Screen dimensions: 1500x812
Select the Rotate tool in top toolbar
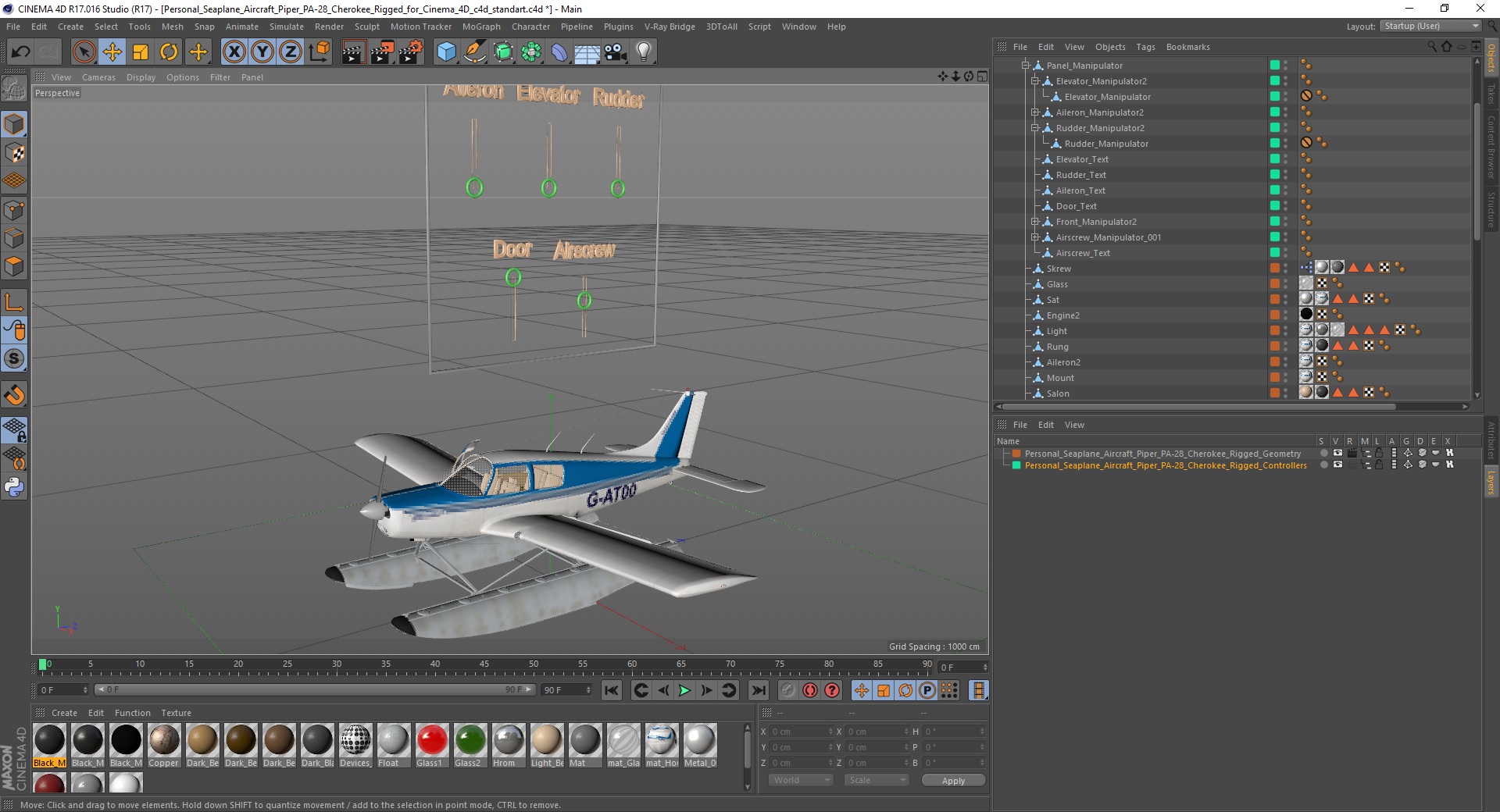click(169, 52)
